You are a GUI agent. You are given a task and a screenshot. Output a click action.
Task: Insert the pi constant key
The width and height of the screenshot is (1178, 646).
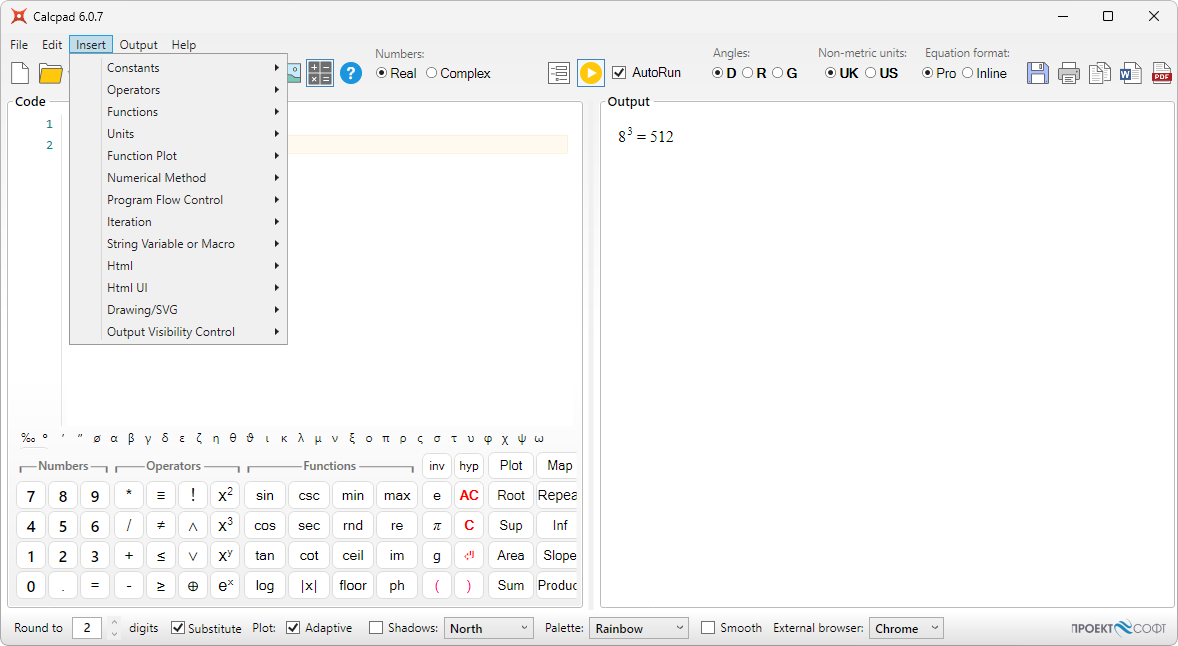(x=436, y=525)
